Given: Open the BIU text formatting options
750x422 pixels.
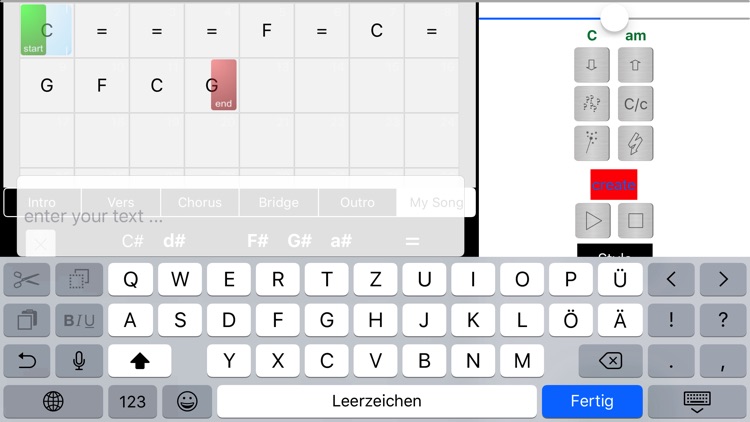Looking at the screenshot, I should (x=79, y=320).
